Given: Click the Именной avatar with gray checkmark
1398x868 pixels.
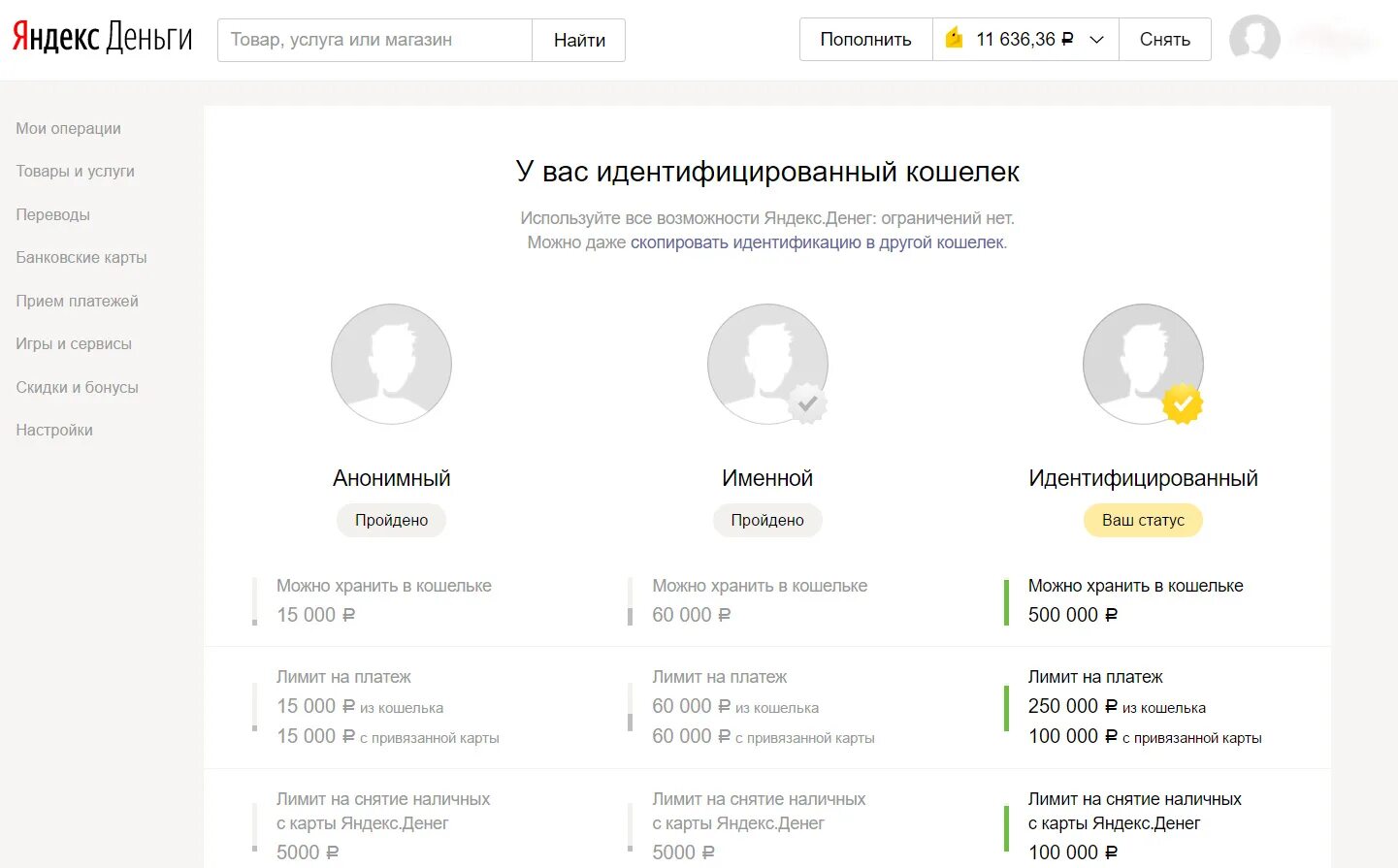Looking at the screenshot, I should [x=767, y=364].
